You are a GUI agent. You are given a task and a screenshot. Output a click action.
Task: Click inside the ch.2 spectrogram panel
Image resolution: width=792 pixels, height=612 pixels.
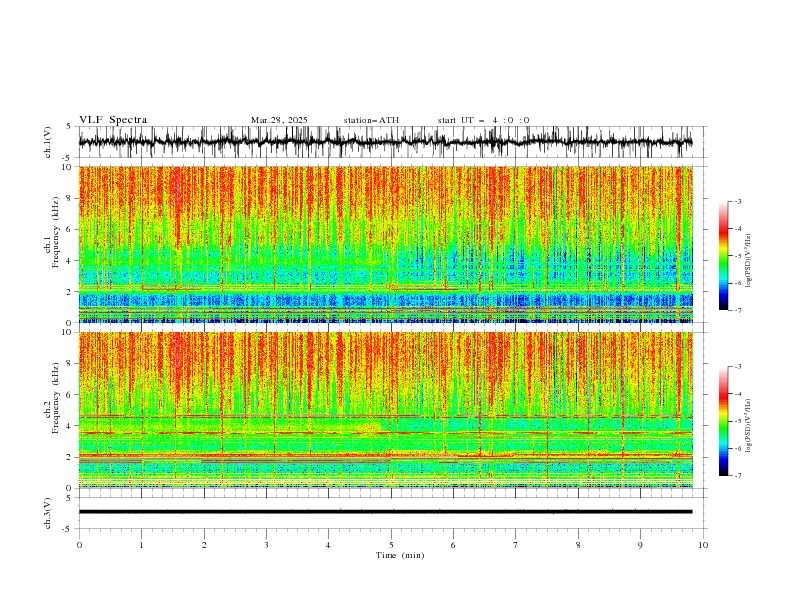click(x=385, y=410)
